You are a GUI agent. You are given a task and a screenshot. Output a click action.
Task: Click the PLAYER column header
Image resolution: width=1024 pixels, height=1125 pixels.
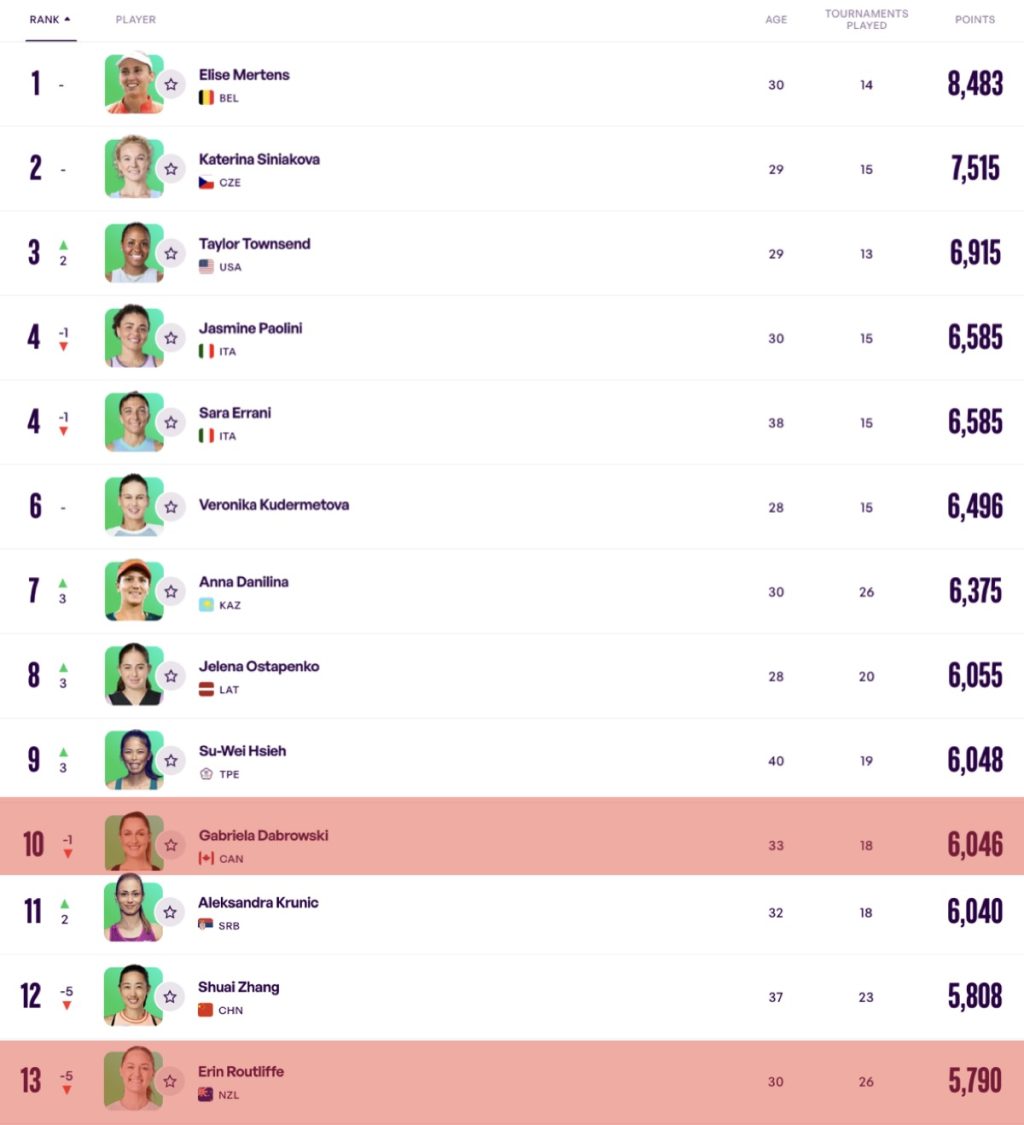pyautogui.click(x=135, y=20)
